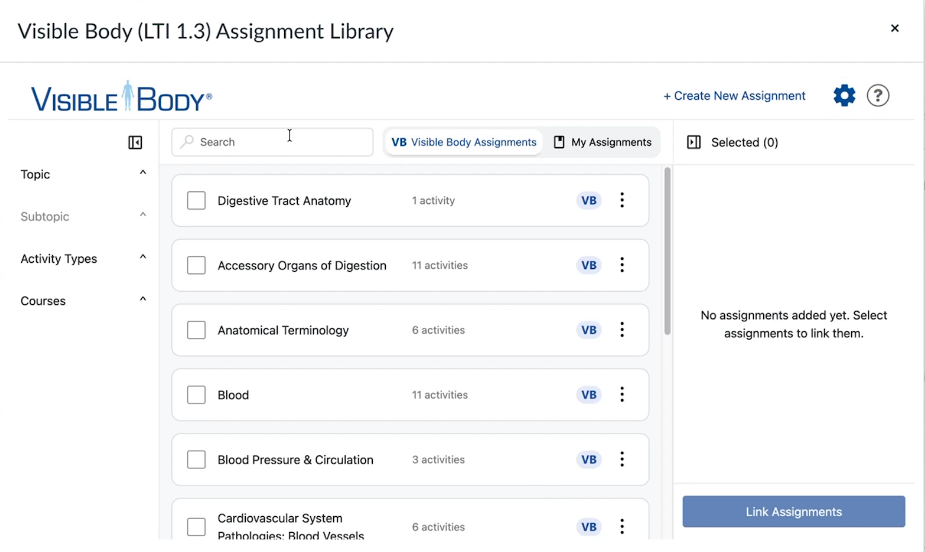The image size is (925, 552).
Task: Click VB badge on Blood Pressure & Circulation
Action: tap(589, 460)
